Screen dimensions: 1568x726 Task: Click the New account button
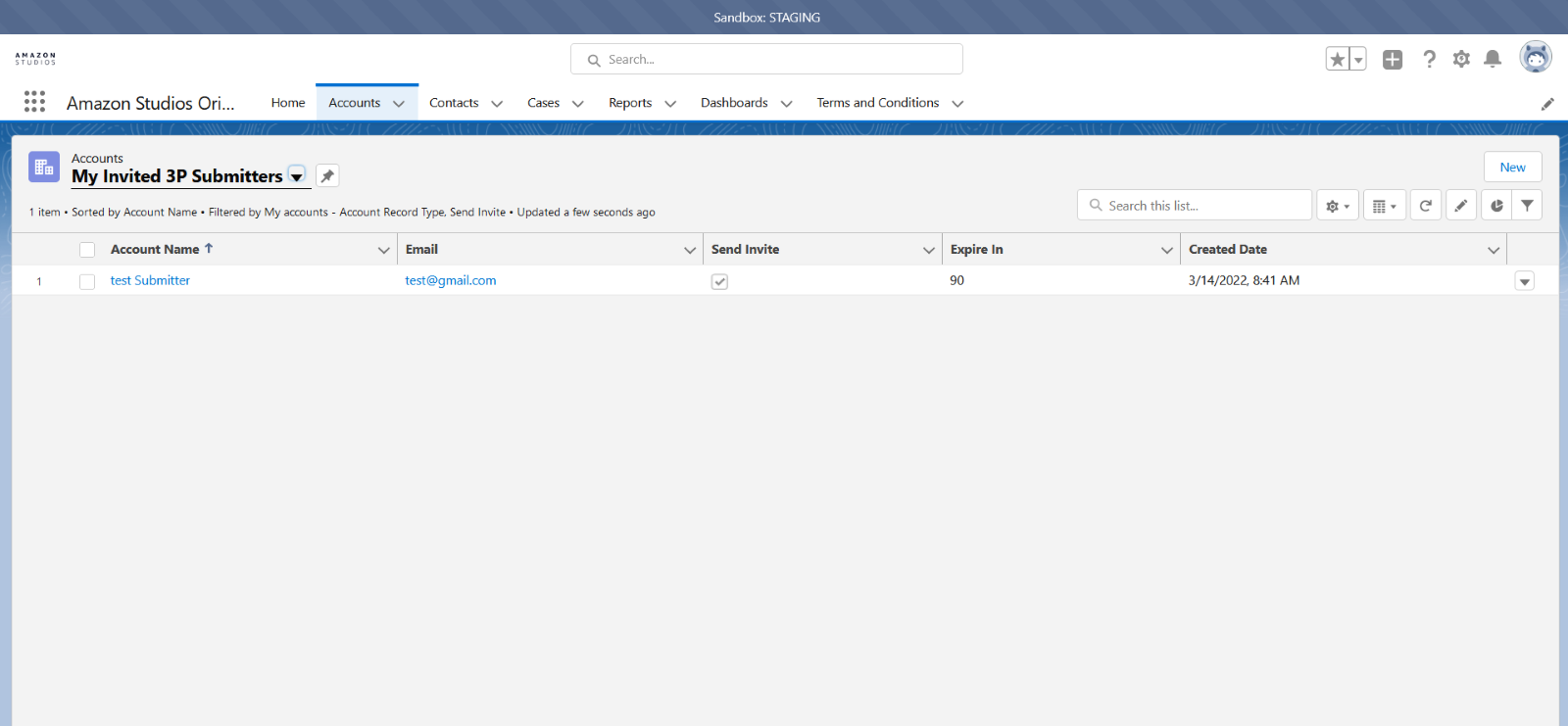pos(1512,167)
